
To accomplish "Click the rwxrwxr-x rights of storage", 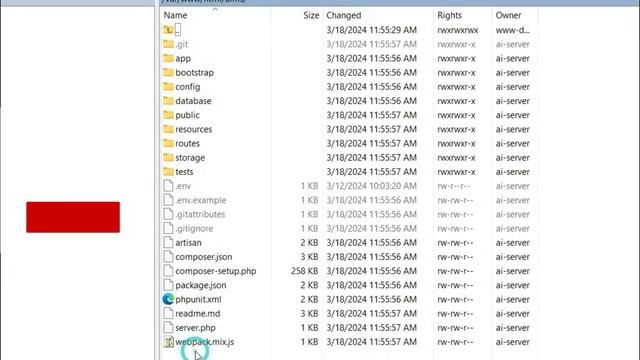I will tap(456, 158).
